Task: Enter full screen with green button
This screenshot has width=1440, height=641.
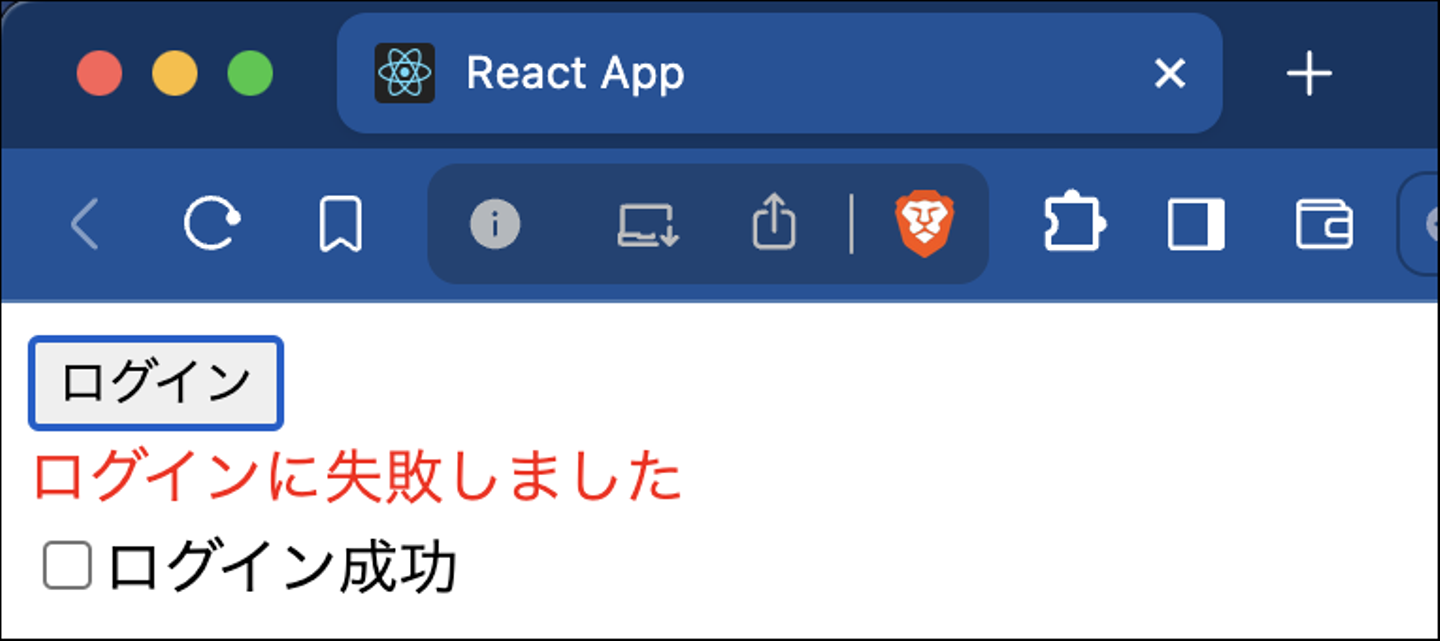Action: 250,74
